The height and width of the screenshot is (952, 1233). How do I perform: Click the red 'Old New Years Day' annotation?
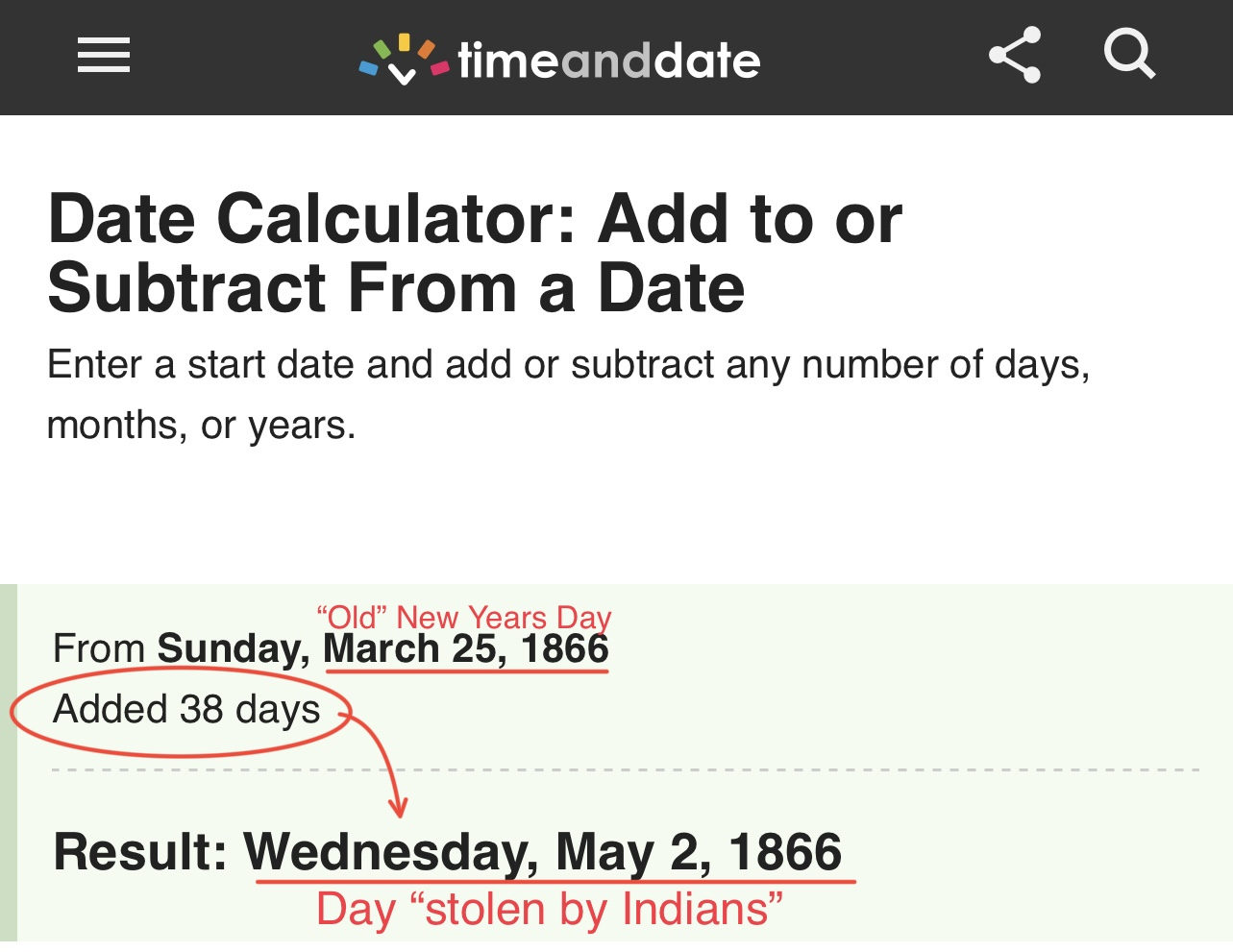(463, 616)
